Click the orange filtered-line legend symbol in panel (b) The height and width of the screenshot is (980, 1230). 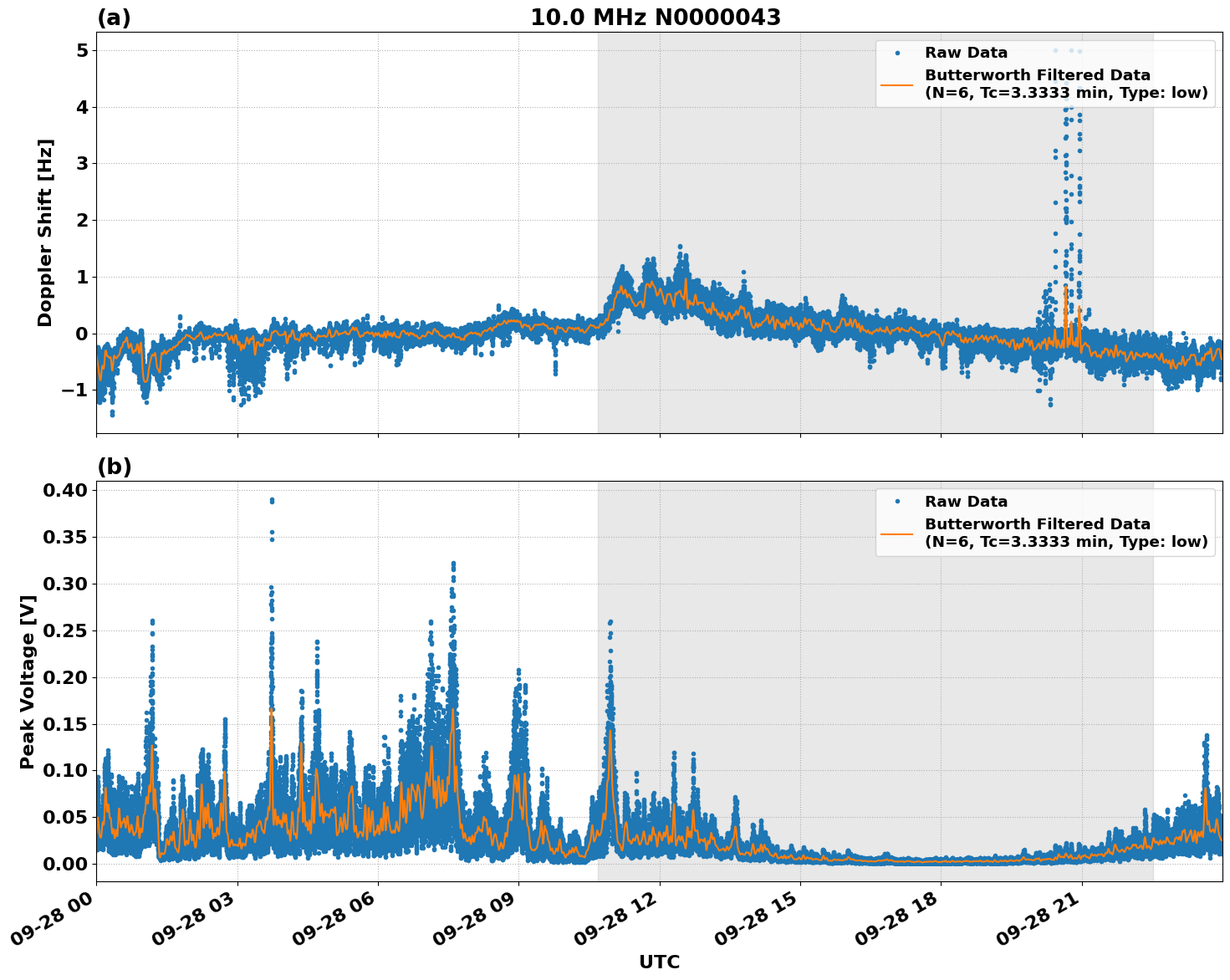897,535
